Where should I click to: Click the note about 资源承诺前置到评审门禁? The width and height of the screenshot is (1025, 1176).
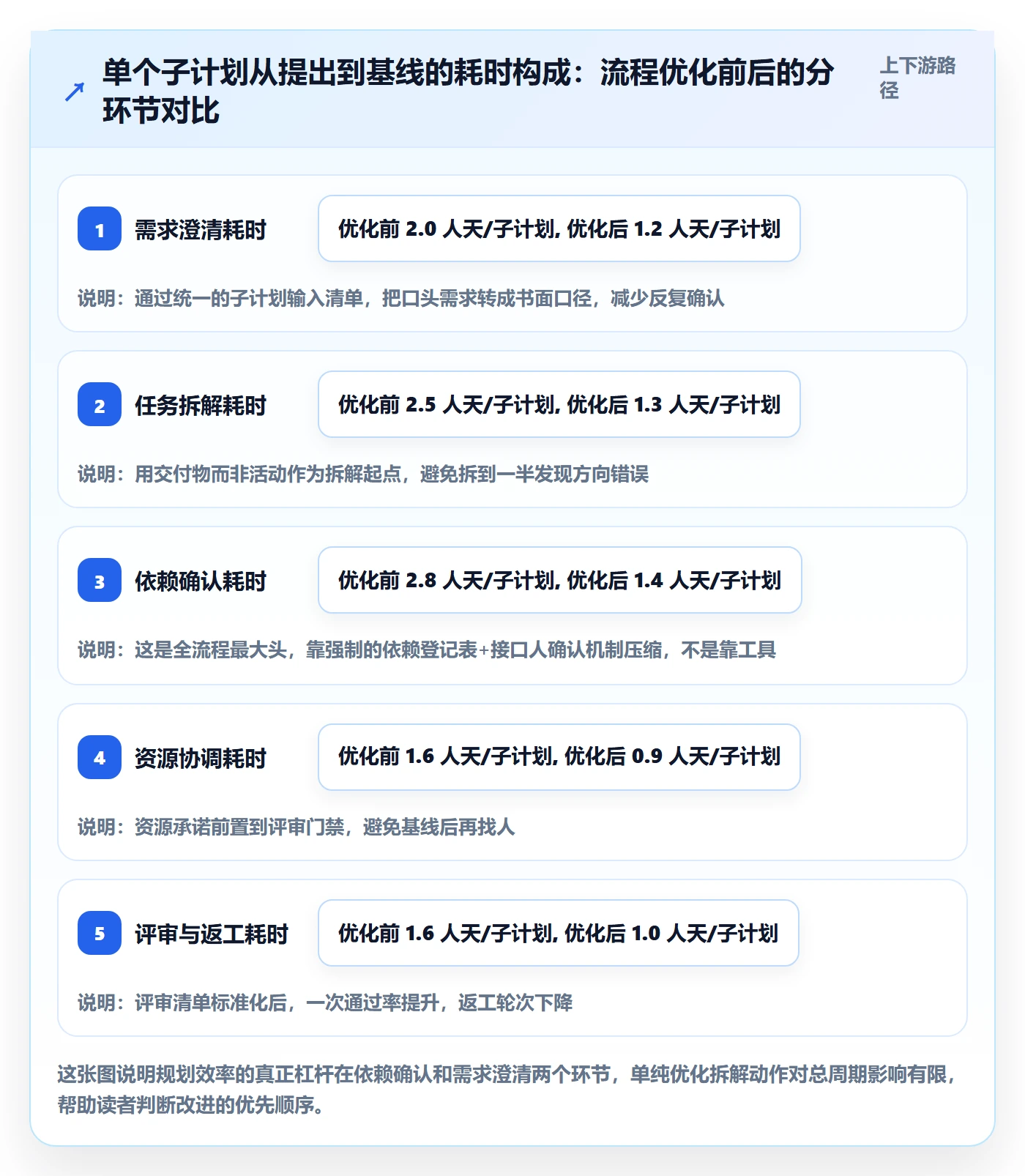pyautogui.click(x=297, y=827)
